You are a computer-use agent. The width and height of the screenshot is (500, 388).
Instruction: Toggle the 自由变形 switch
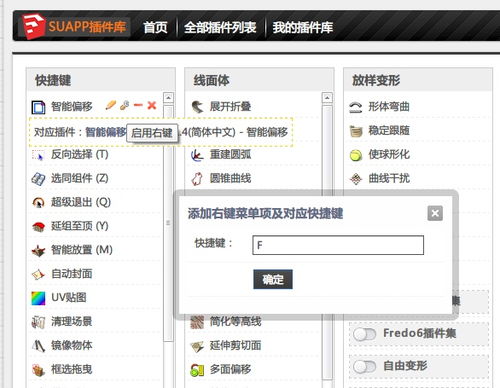365,367
